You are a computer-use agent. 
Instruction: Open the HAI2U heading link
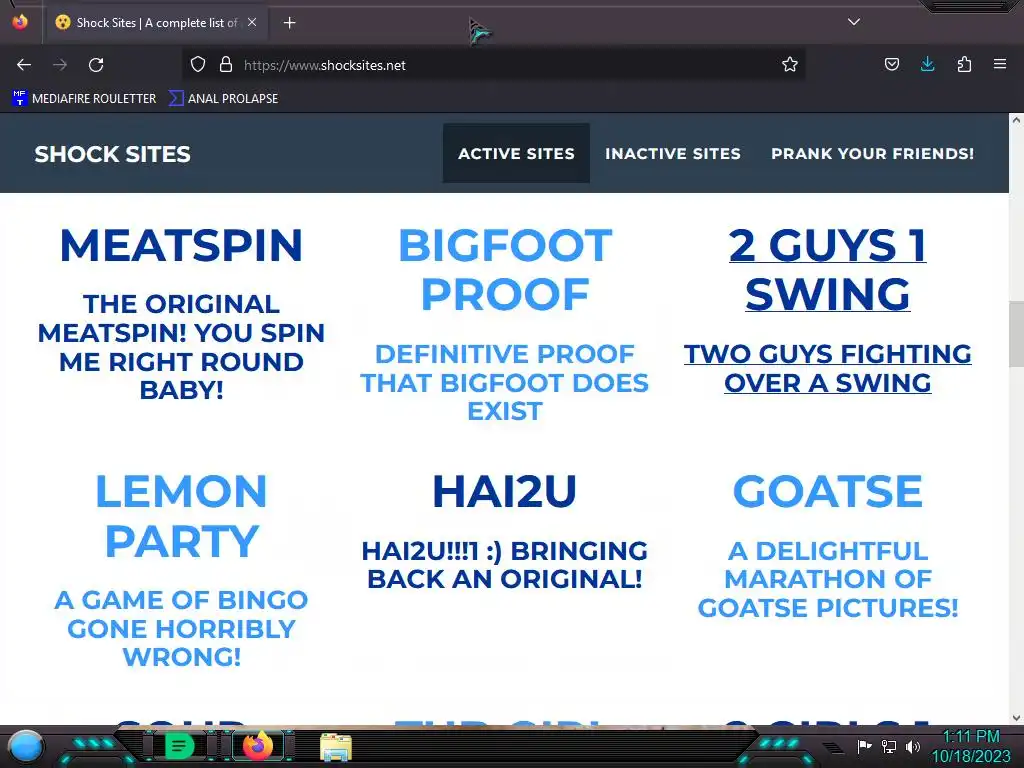(x=504, y=491)
